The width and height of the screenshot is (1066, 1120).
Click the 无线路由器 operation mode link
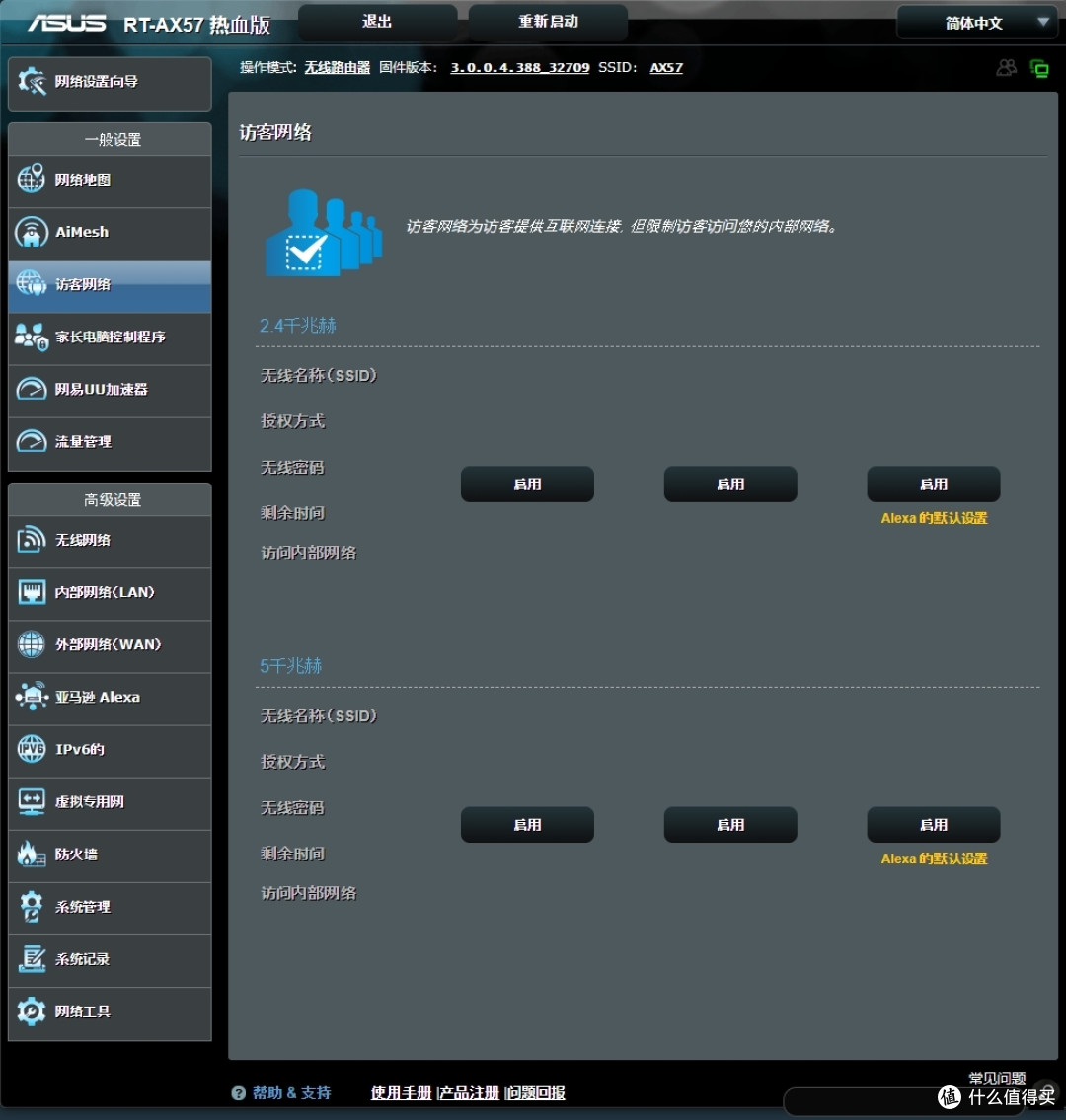pyautogui.click(x=338, y=68)
